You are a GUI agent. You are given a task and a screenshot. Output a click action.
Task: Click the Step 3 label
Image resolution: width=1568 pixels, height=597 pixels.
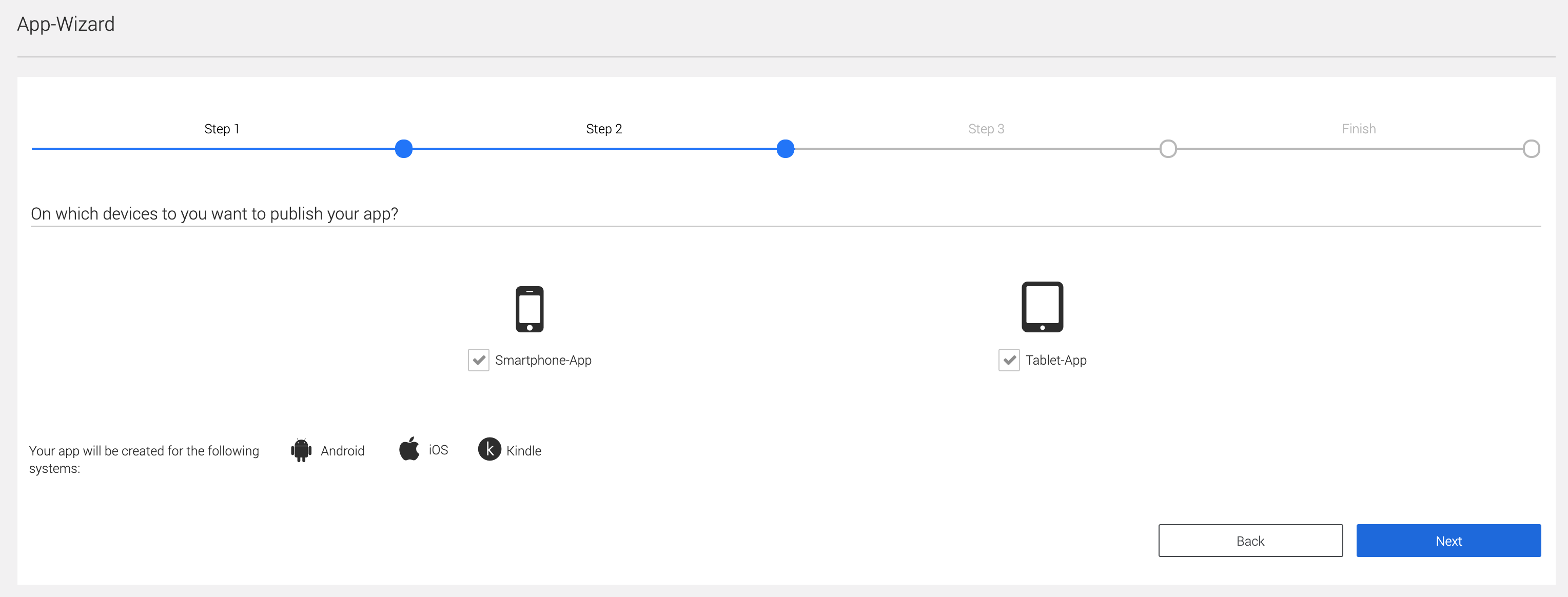pyautogui.click(x=986, y=129)
